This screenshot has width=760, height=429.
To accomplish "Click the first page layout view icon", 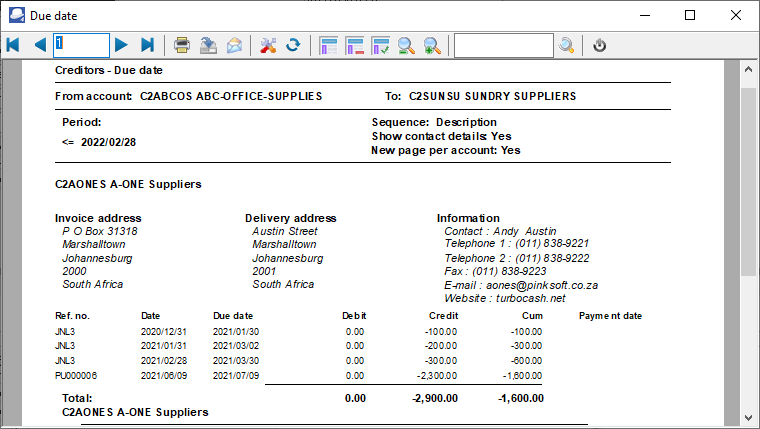I will [329, 45].
